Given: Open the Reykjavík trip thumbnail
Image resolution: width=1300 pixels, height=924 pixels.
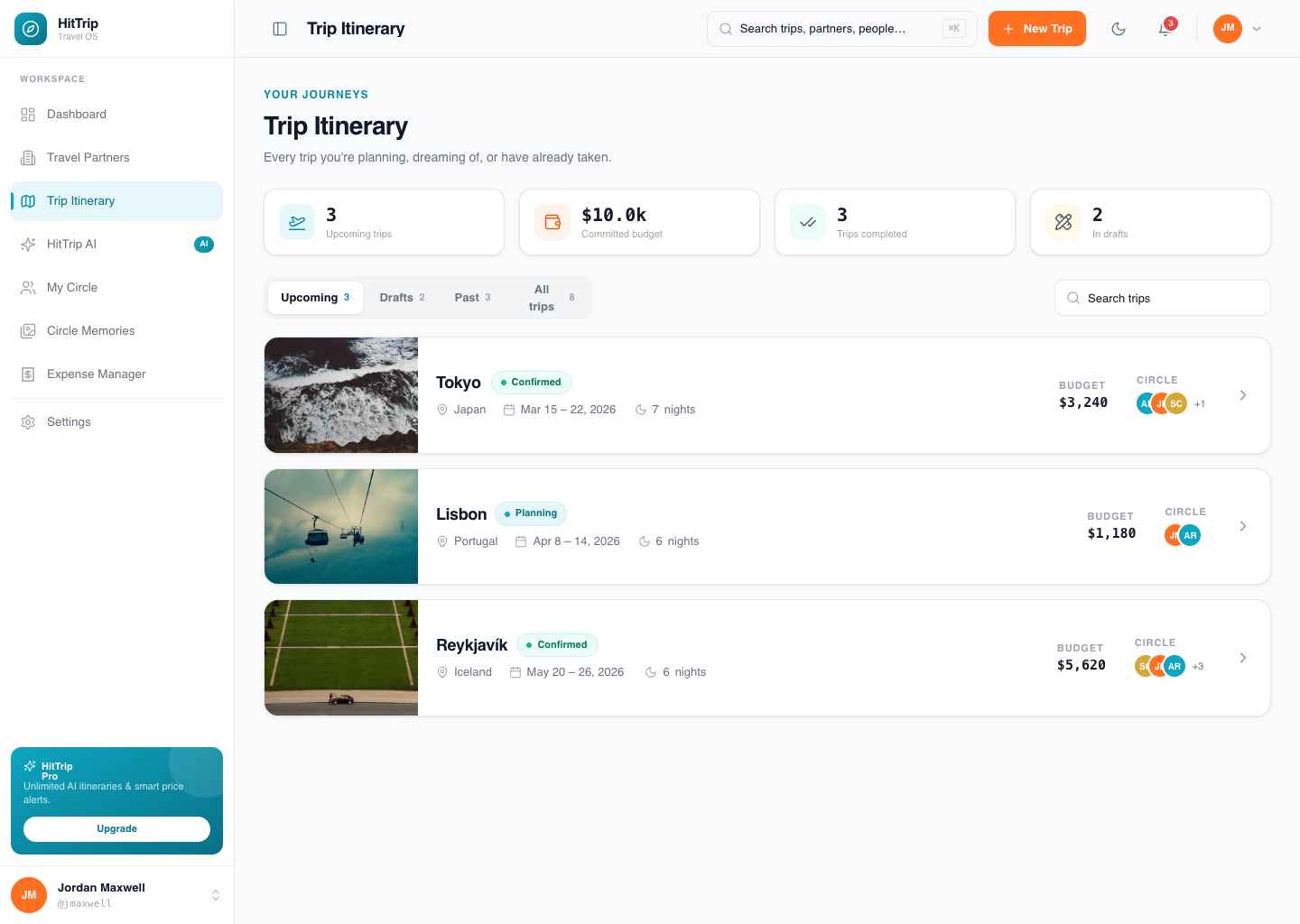Looking at the screenshot, I should (341, 658).
